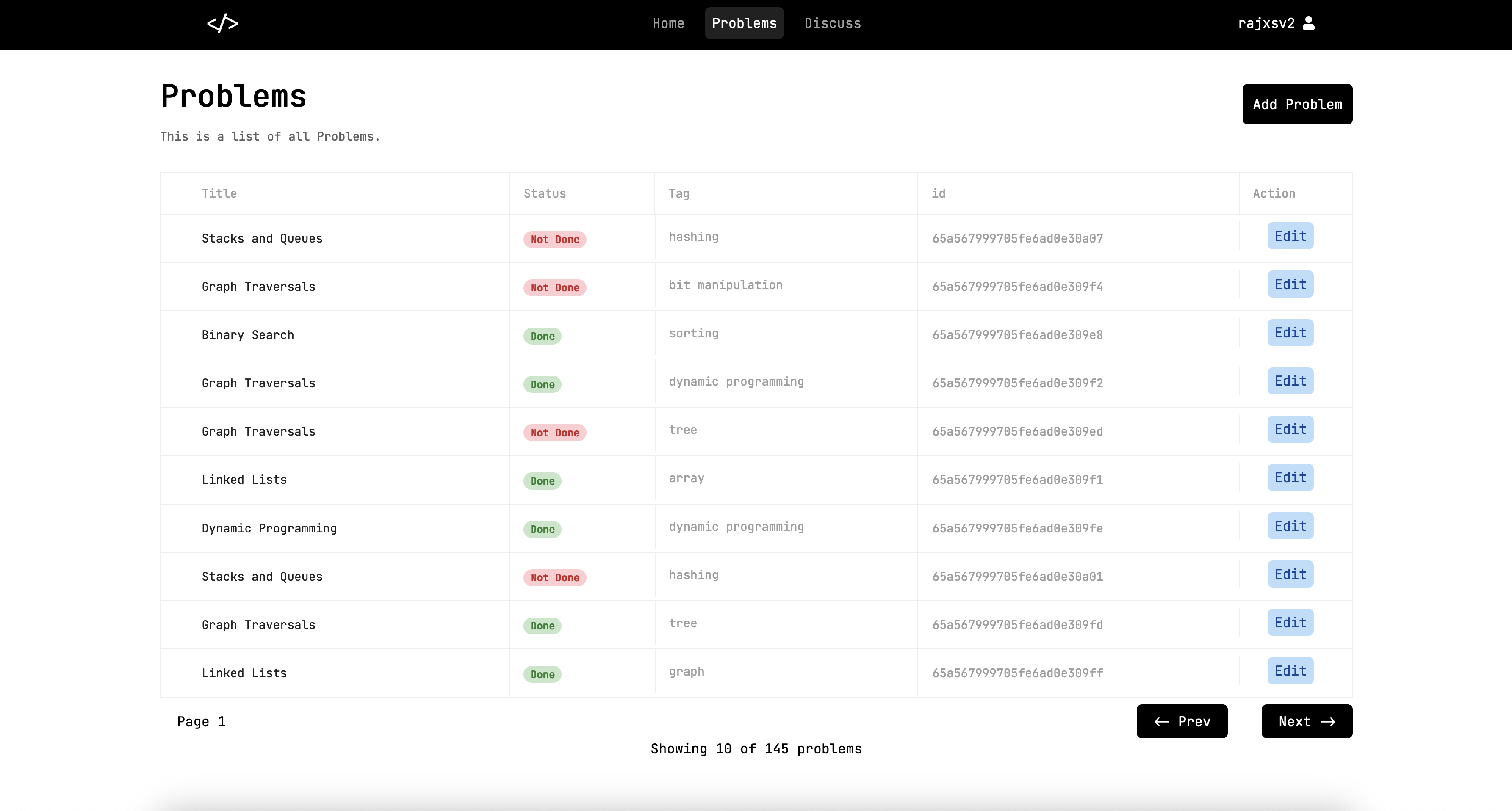
Task: Open the Graph Traversals problem tagged tree Done
Action: click(258, 624)
